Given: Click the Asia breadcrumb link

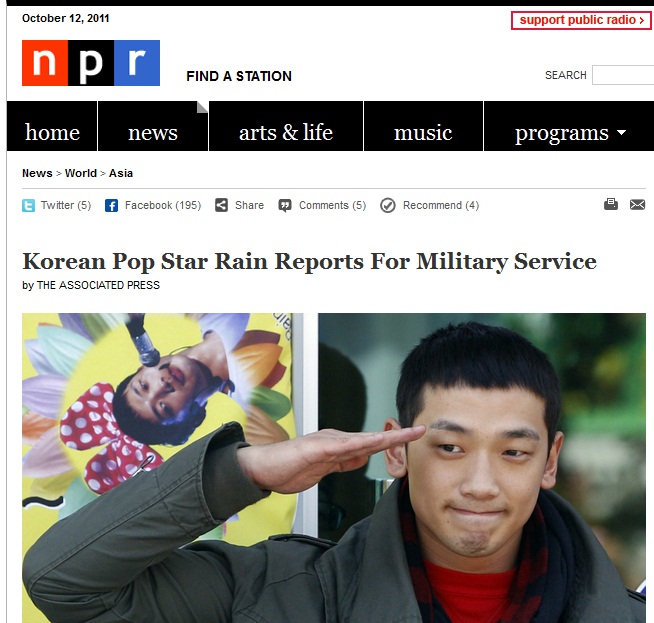Looking at the screenshot, I should pyautogui.click(x=121, y=173).
